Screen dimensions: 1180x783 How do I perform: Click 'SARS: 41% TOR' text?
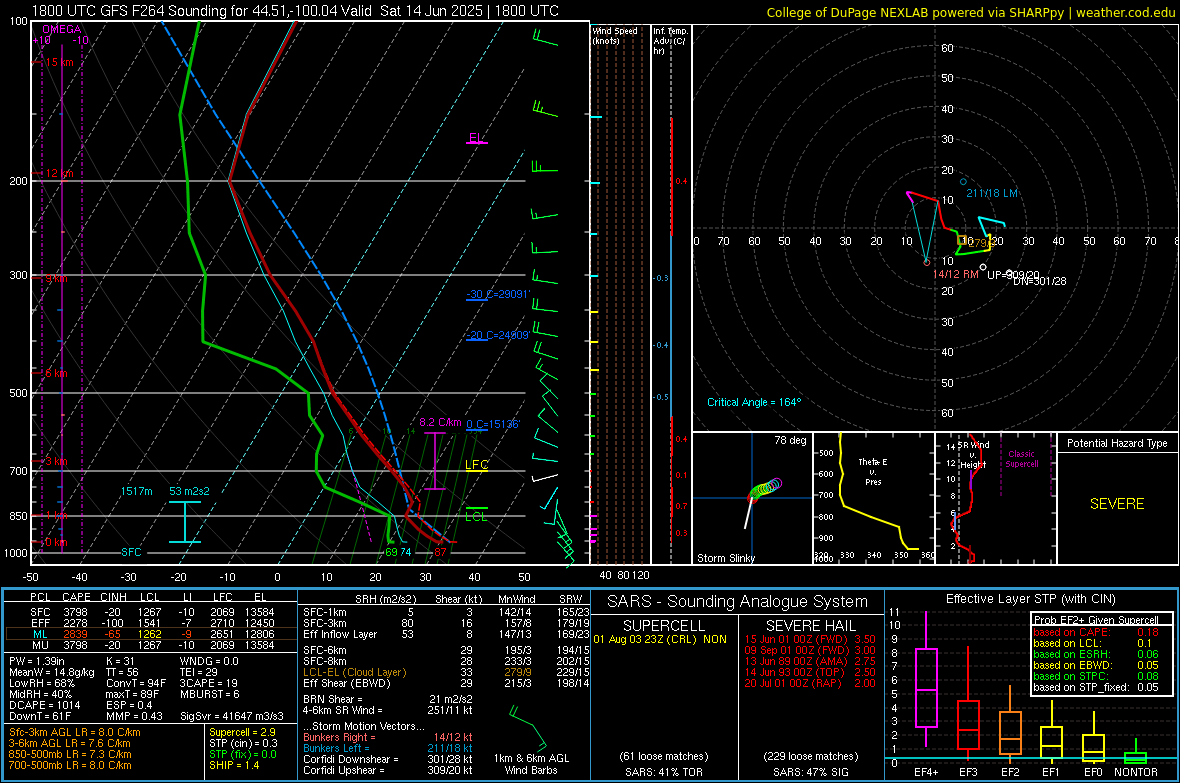coord(663,772)
